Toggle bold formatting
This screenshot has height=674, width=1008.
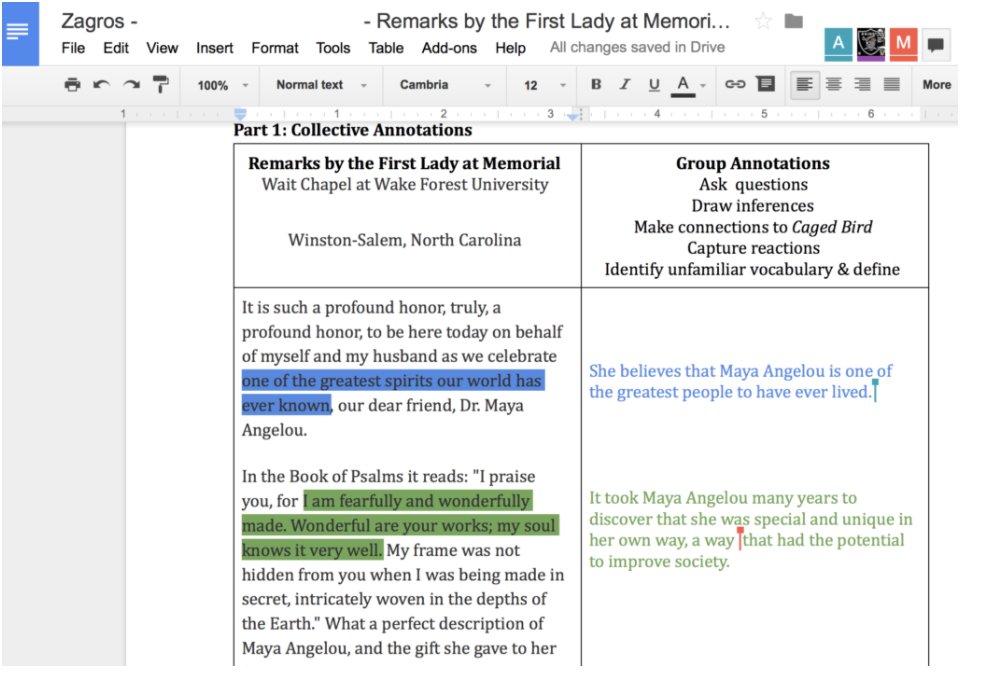pyautogui.click(x=596, y=84)
